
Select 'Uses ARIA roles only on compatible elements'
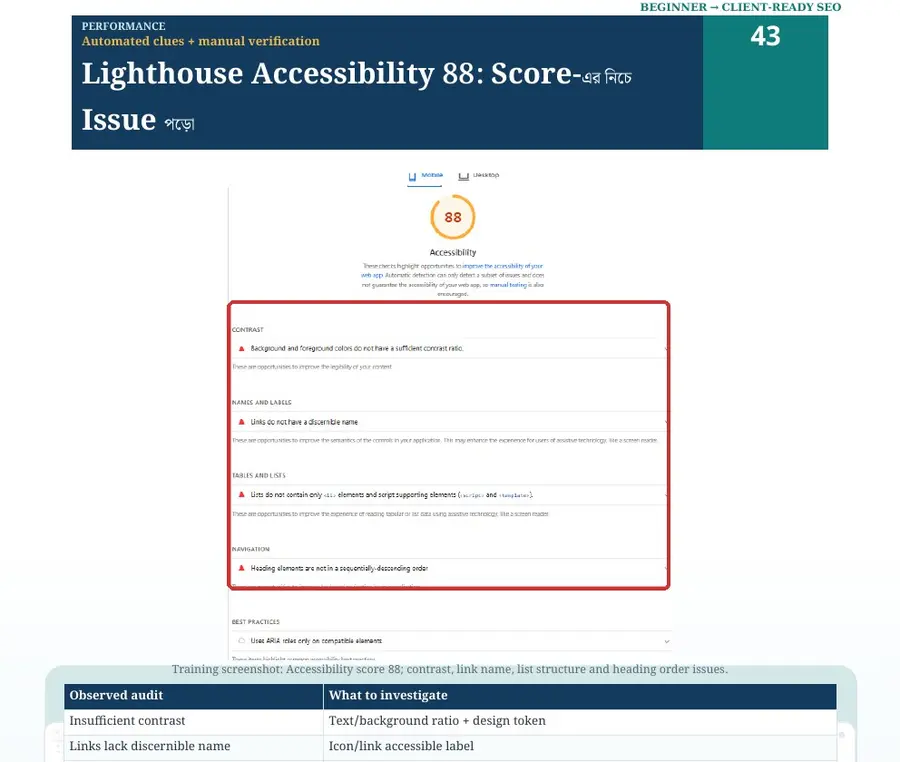click(x=316, y=641)
